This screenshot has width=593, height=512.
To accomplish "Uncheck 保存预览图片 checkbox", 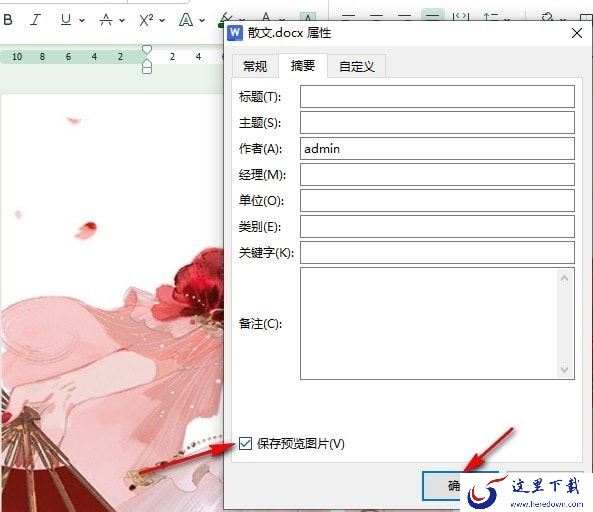I will tap(245, 443).
